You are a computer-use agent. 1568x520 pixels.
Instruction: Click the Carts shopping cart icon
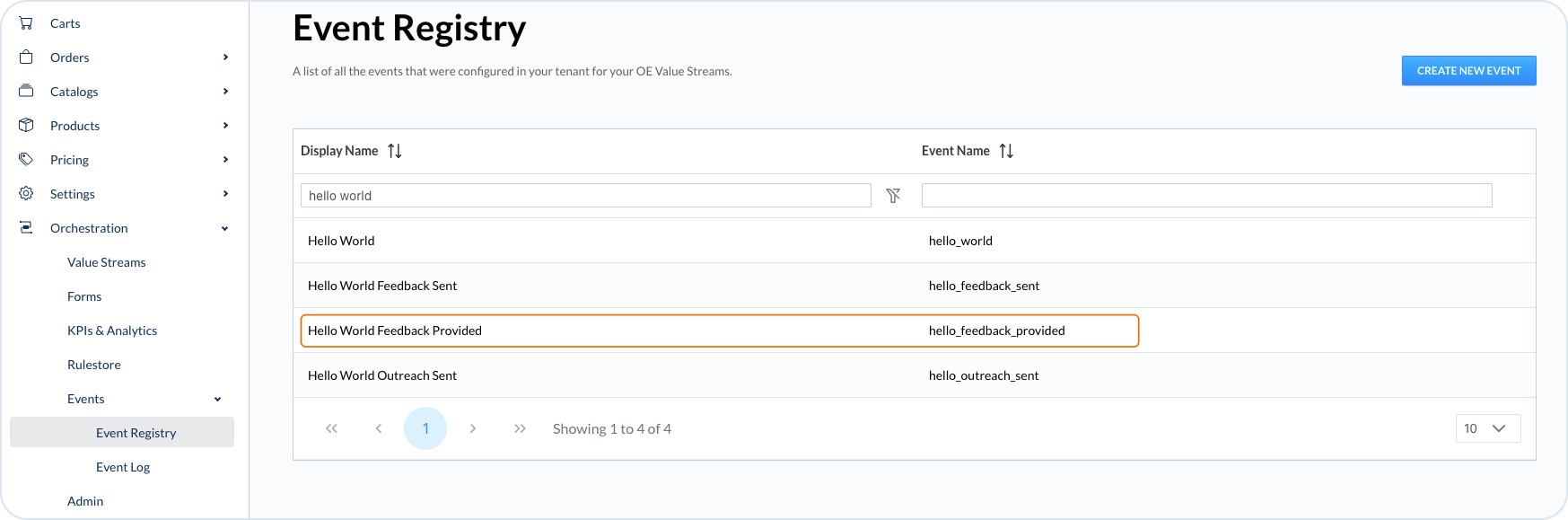pos(26,23)
